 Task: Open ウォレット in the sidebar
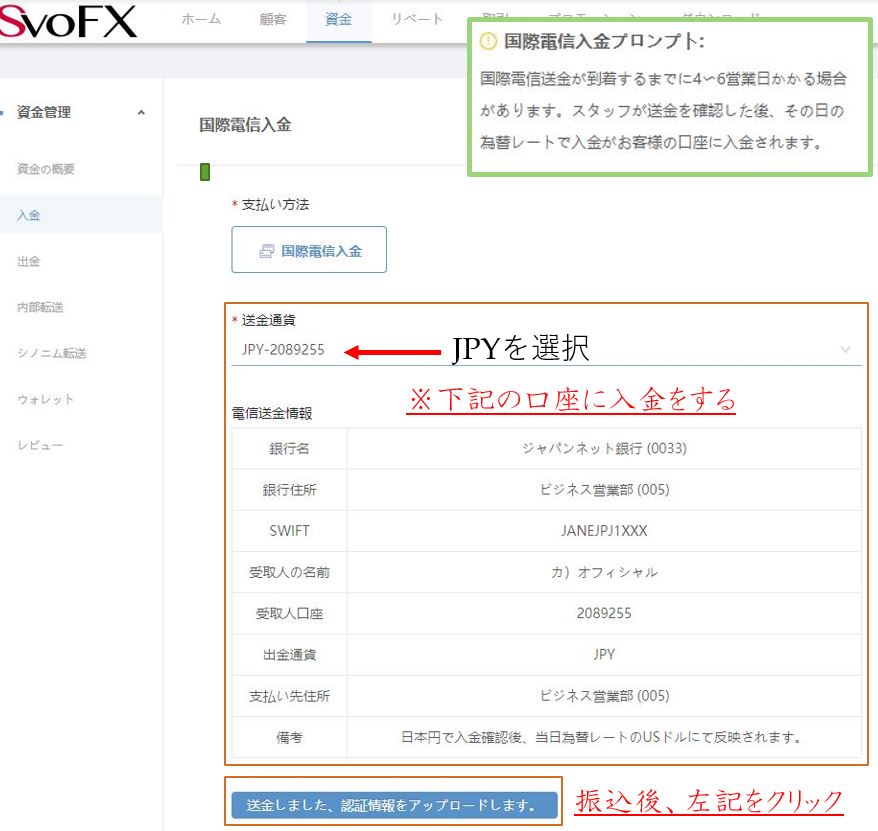pyautogui.click(x=46, y=399)
